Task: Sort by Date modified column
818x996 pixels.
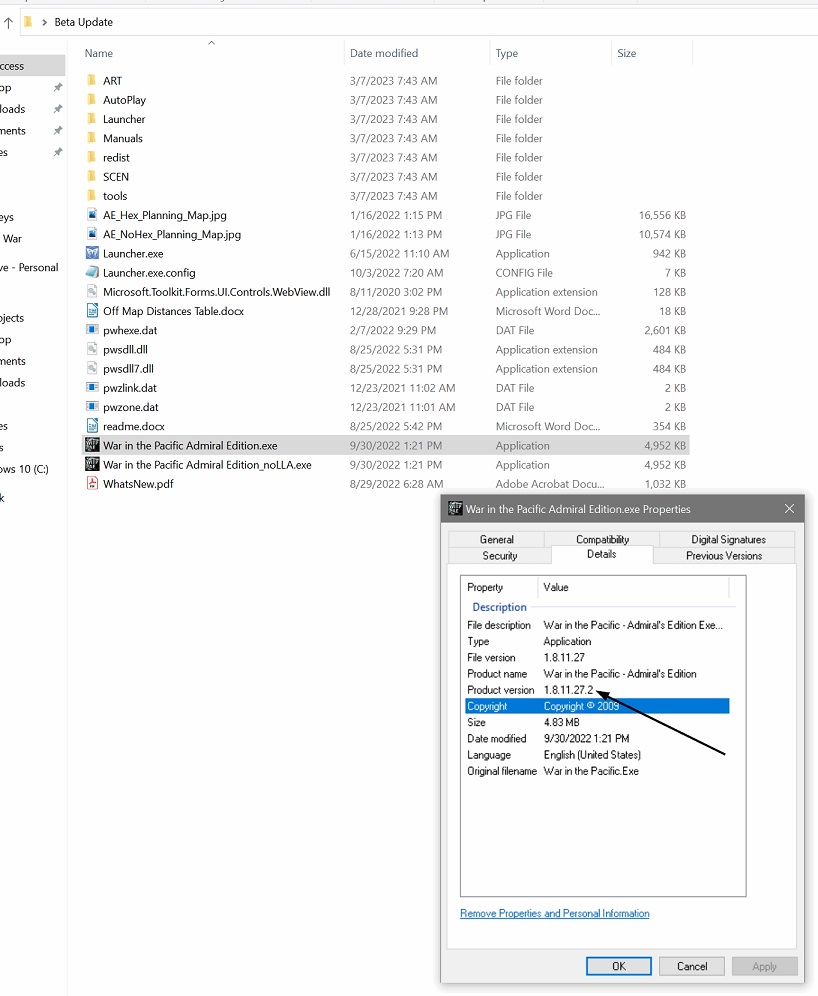Action: 417,53
